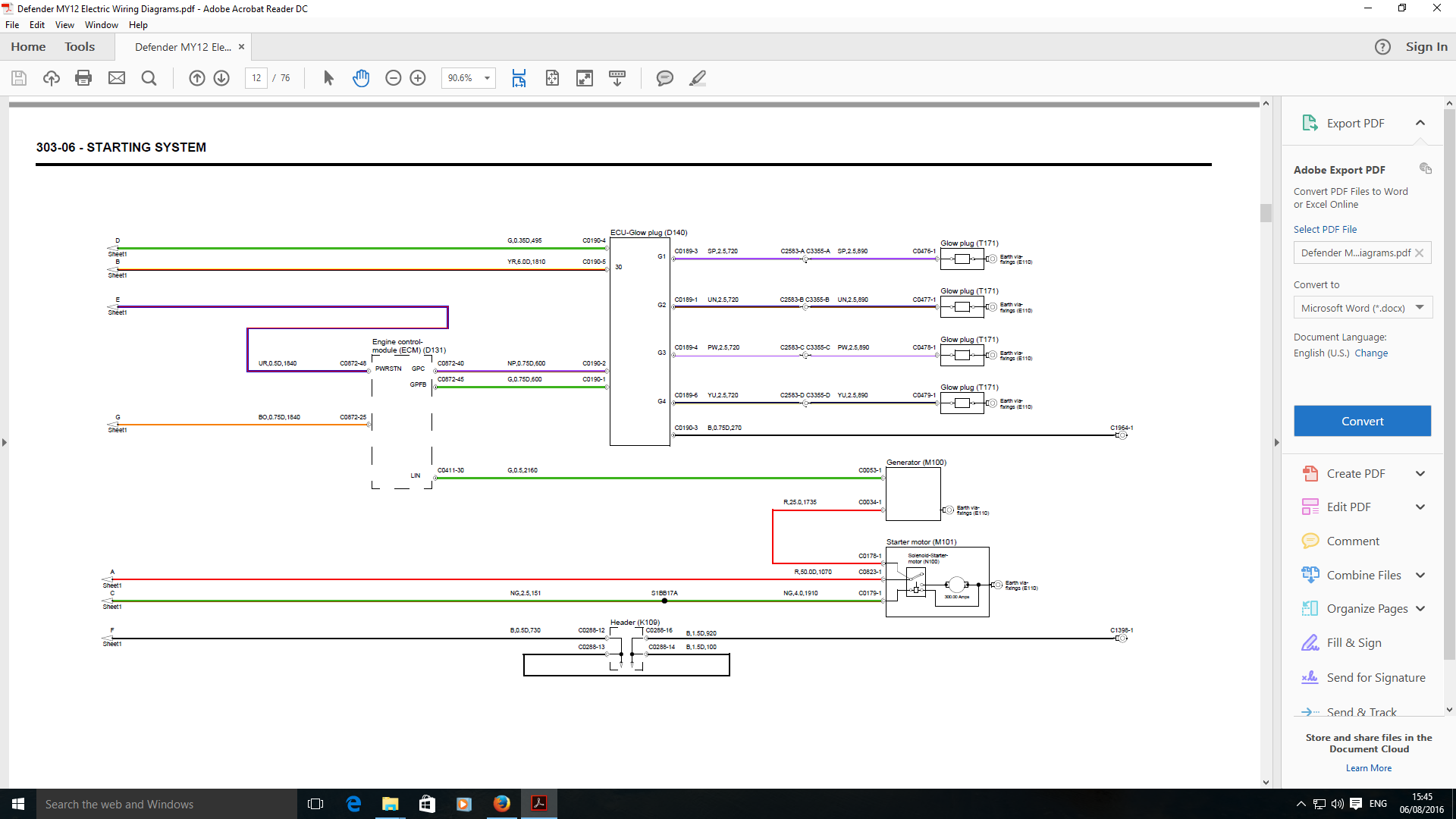This screenshot has height=819, width=1456.
Task: Open the Windows Store taskbar icon
Action: [427, 804]
